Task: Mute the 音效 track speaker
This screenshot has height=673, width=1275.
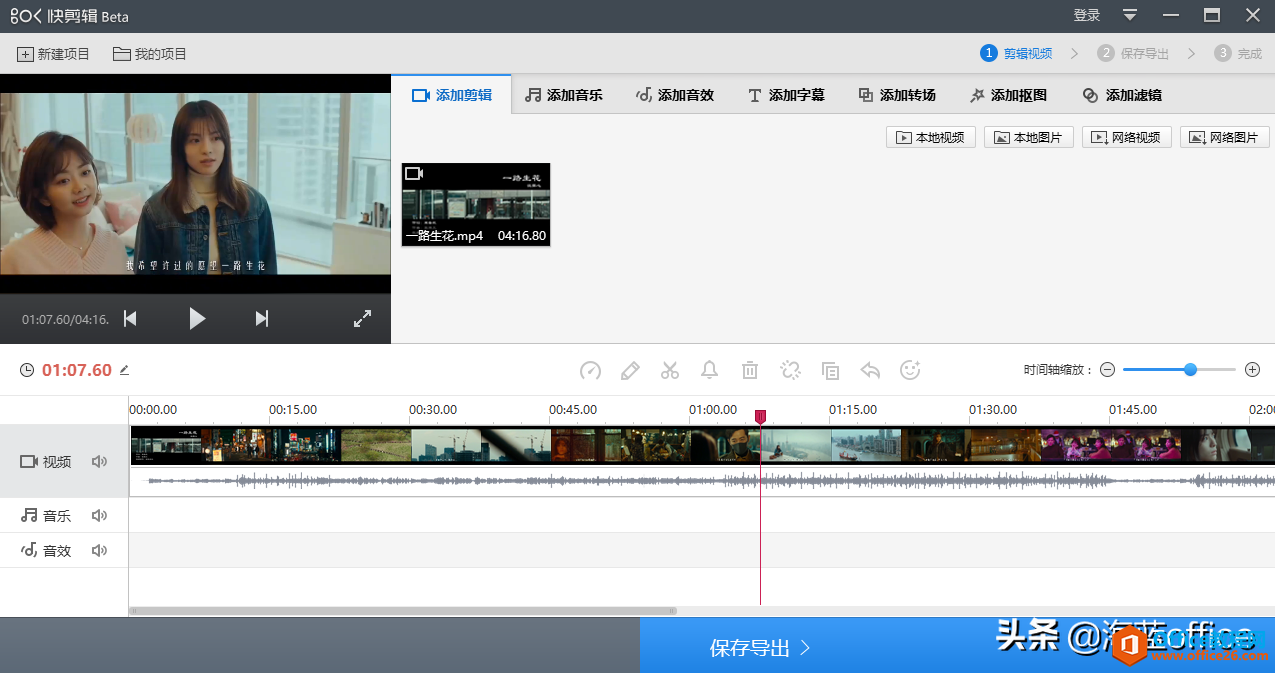Action: pos(99,550)
